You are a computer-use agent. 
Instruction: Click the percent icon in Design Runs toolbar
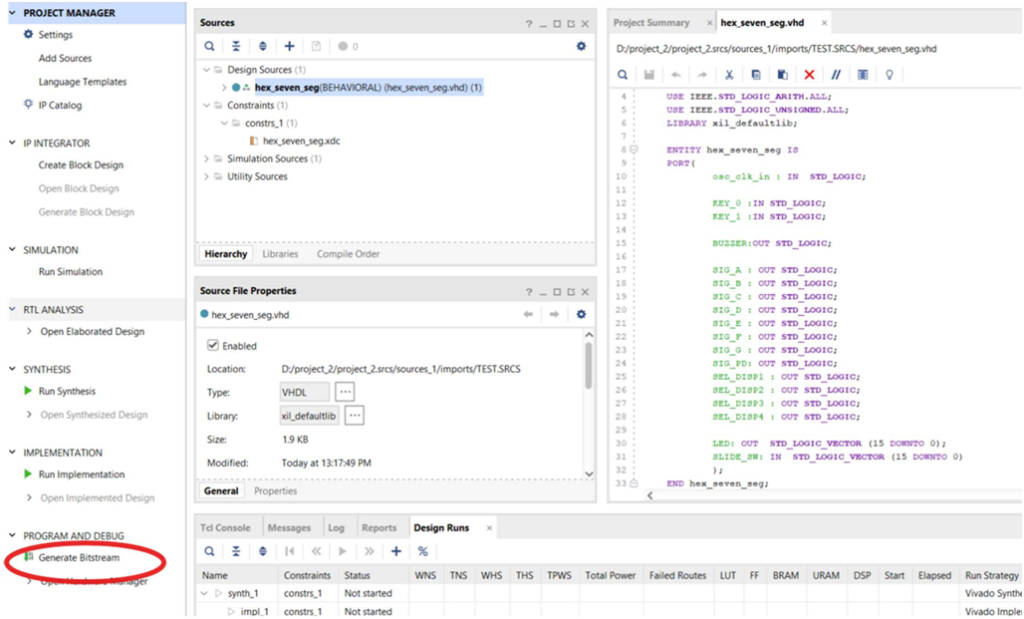(x=422, y=551)
